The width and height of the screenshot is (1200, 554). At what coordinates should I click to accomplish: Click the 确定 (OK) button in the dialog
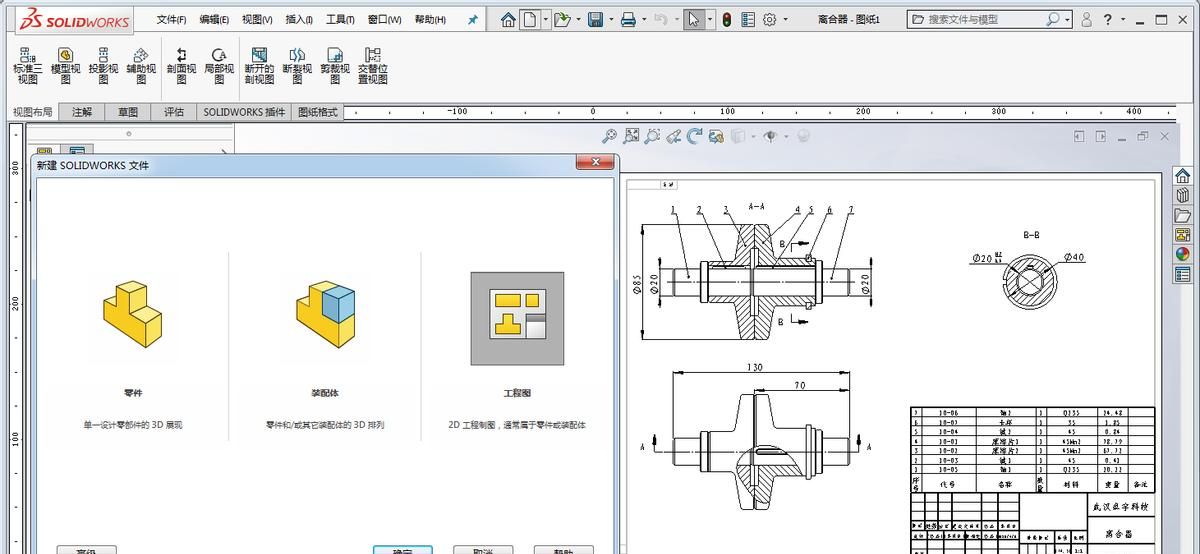[403, 550]
